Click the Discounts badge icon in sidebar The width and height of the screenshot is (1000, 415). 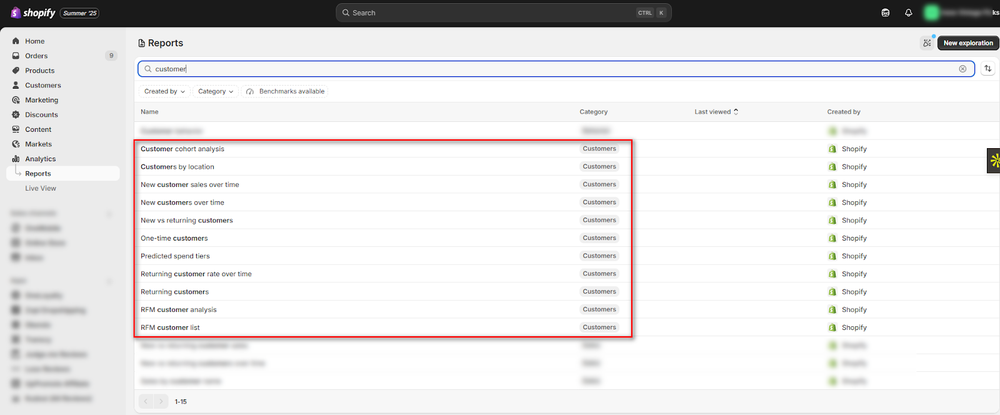(x=16, y=115)
